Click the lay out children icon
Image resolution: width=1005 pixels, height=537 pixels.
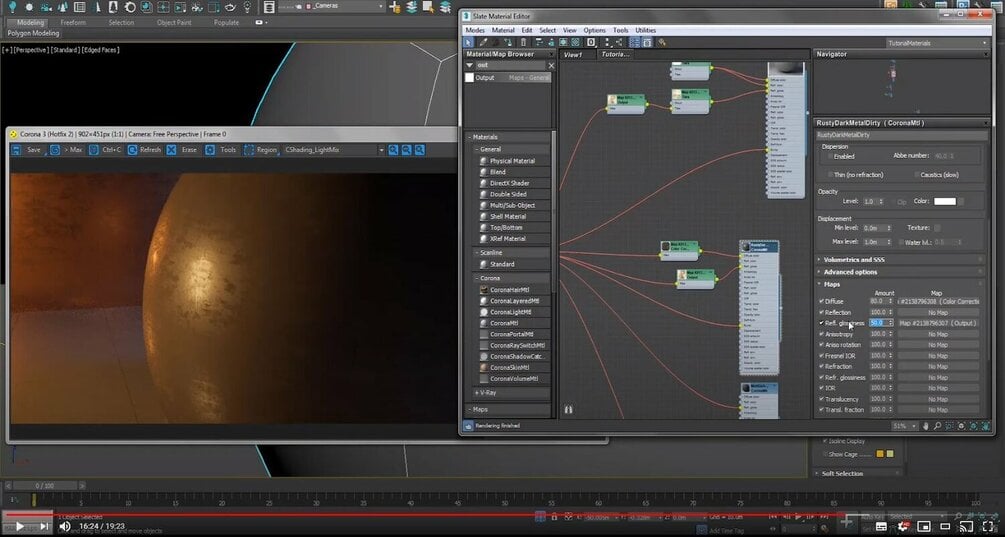pyautogui.click(x=619, y=42)
